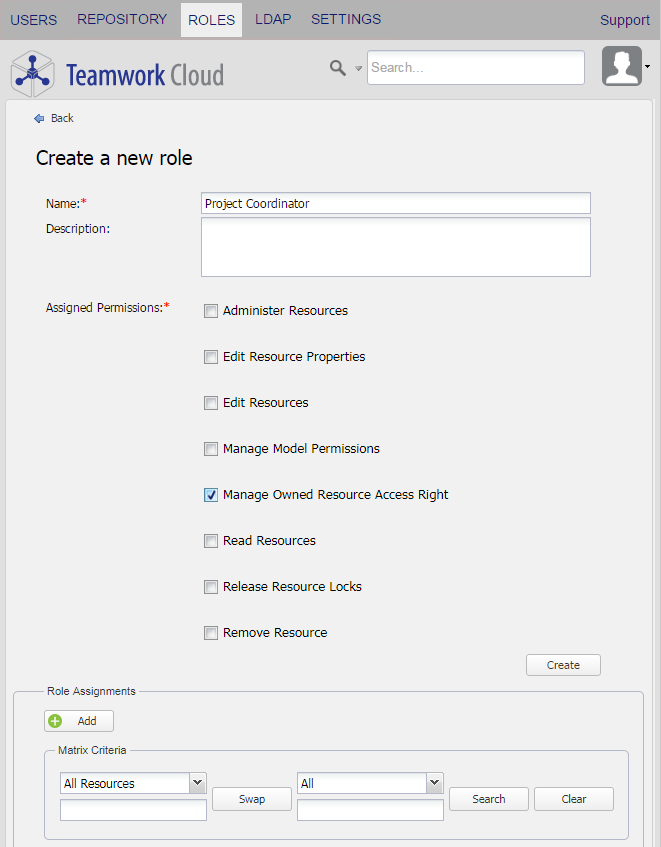Check the Read Resources checkbox
This screenshot has height=847, width=661.
tap(211, 541)
